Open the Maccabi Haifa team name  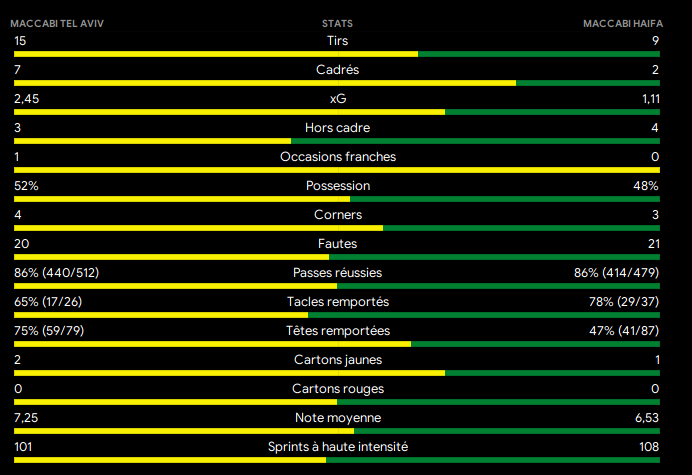(x=623, y=23)
